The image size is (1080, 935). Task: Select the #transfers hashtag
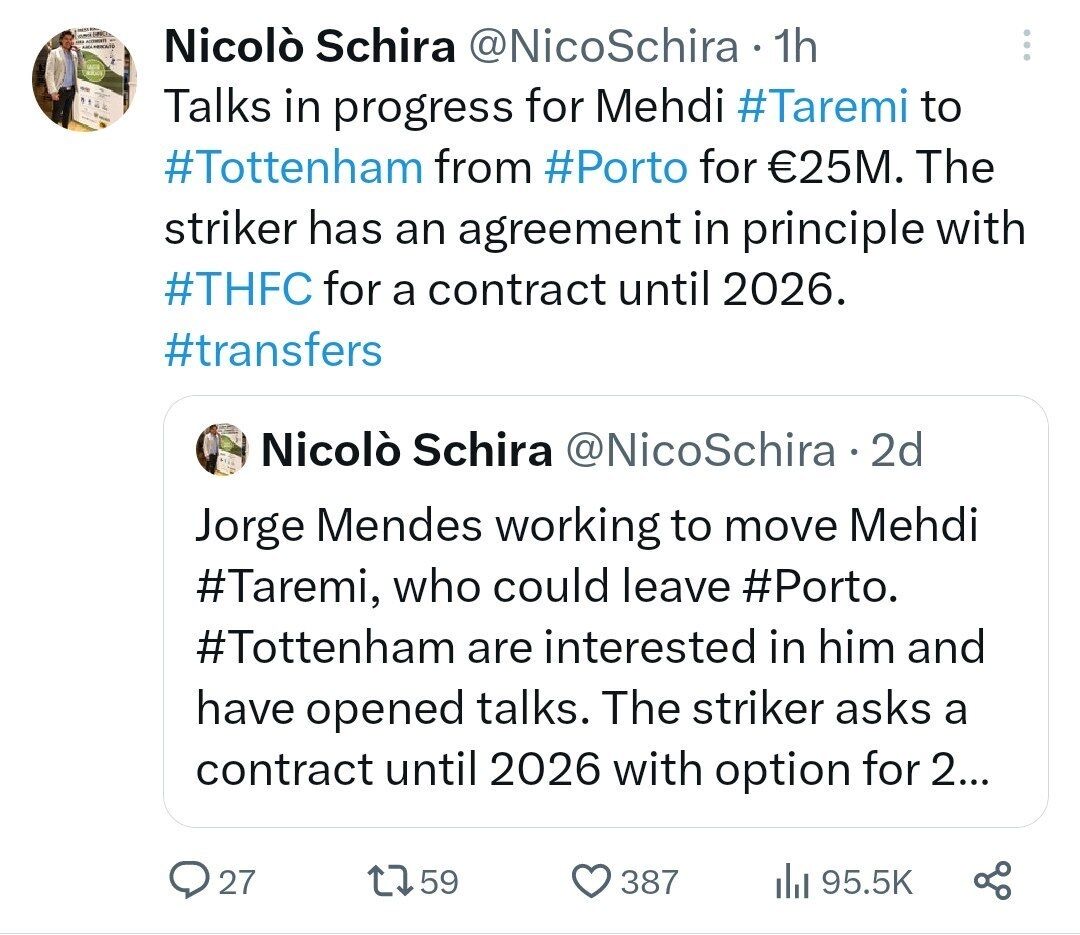click(272, 350)
